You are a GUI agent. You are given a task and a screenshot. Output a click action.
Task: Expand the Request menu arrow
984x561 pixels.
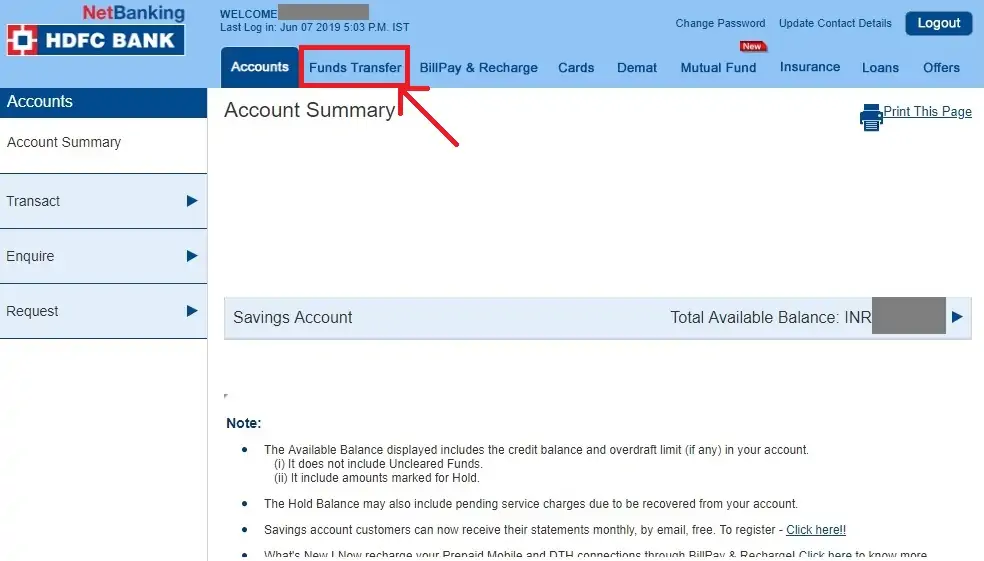tap(192, 311)
